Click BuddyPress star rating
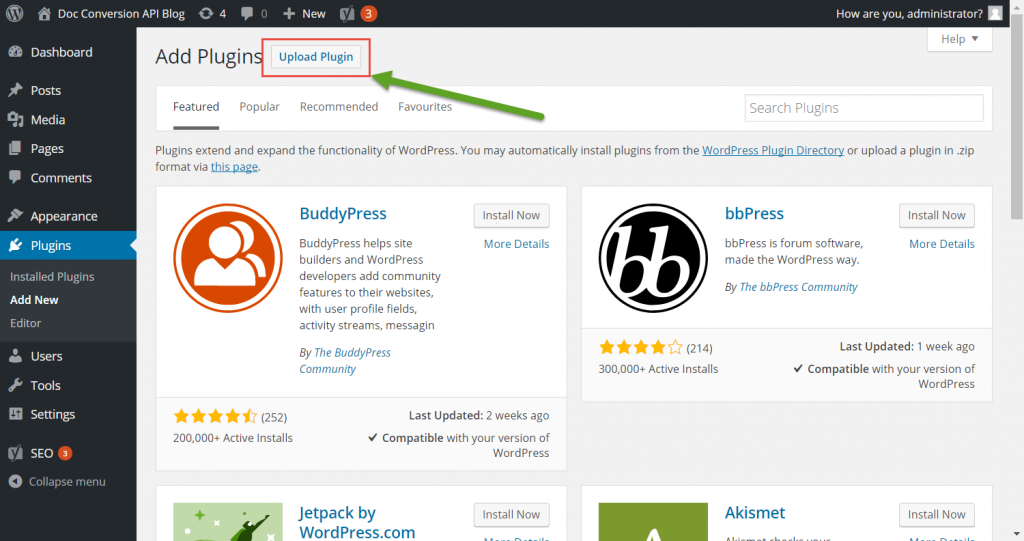 (x=216, y=416)
